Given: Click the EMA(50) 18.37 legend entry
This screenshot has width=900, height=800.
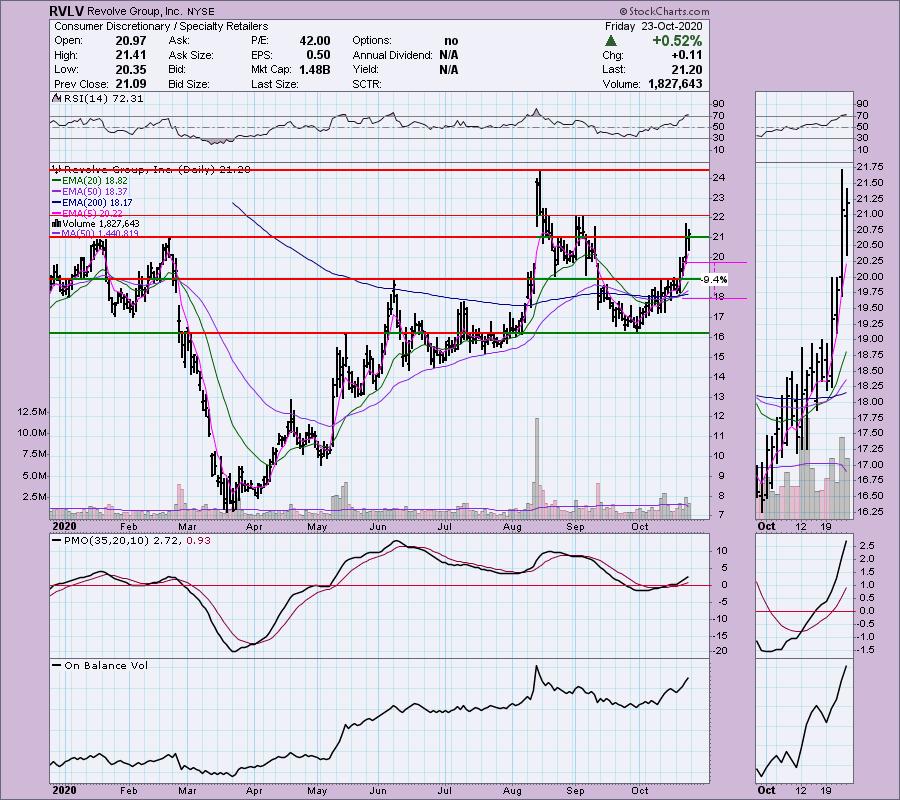Looking at the screenshot, I should (95, 192).
